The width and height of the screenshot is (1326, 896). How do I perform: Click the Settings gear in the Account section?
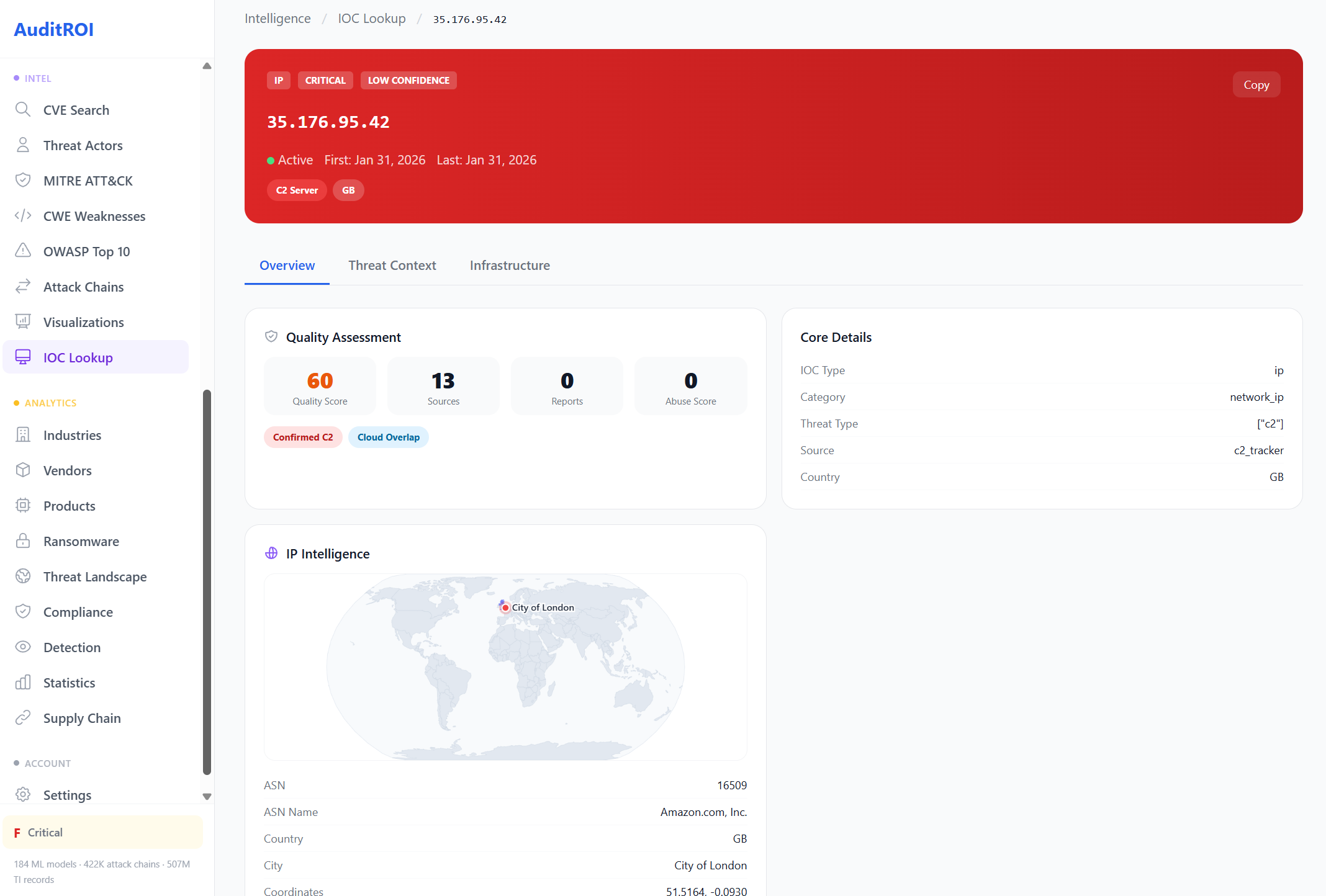tap(23, 795)
